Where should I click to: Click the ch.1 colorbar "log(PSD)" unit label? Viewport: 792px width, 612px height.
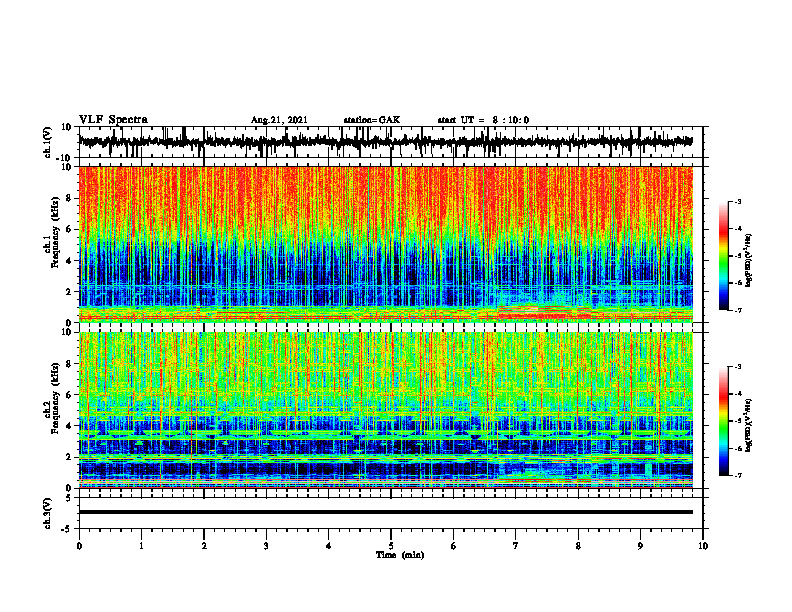tap(749, 261)
